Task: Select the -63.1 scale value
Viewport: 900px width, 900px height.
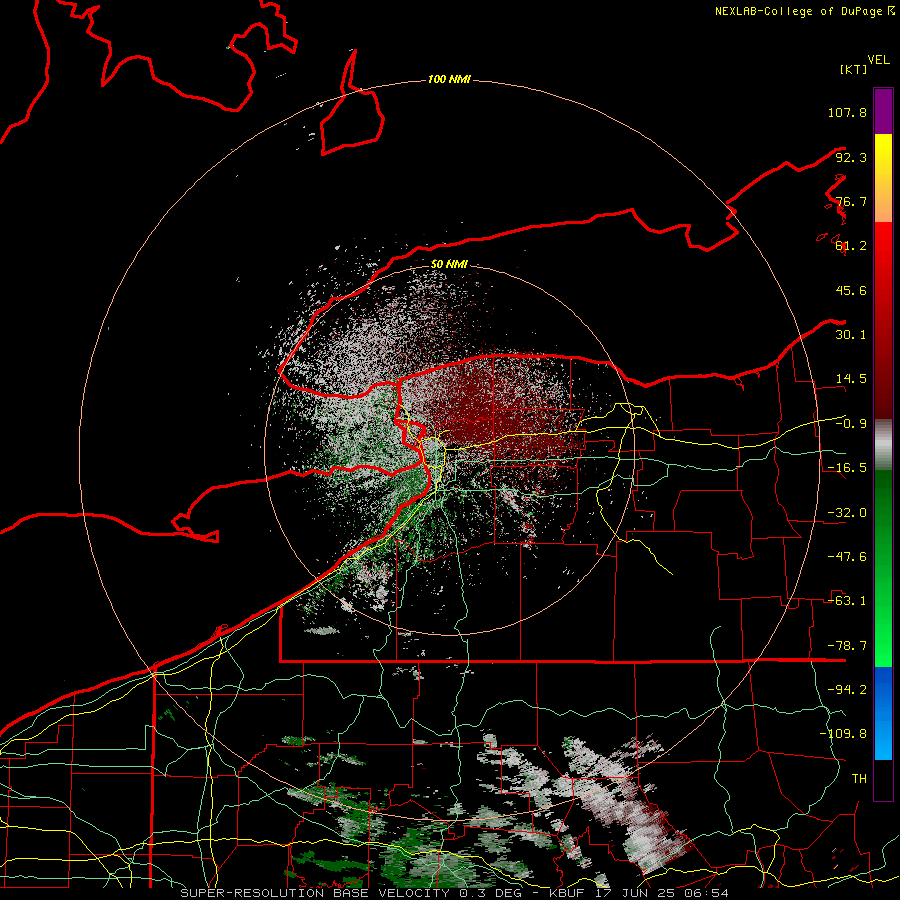Action: tap(847, 601)
